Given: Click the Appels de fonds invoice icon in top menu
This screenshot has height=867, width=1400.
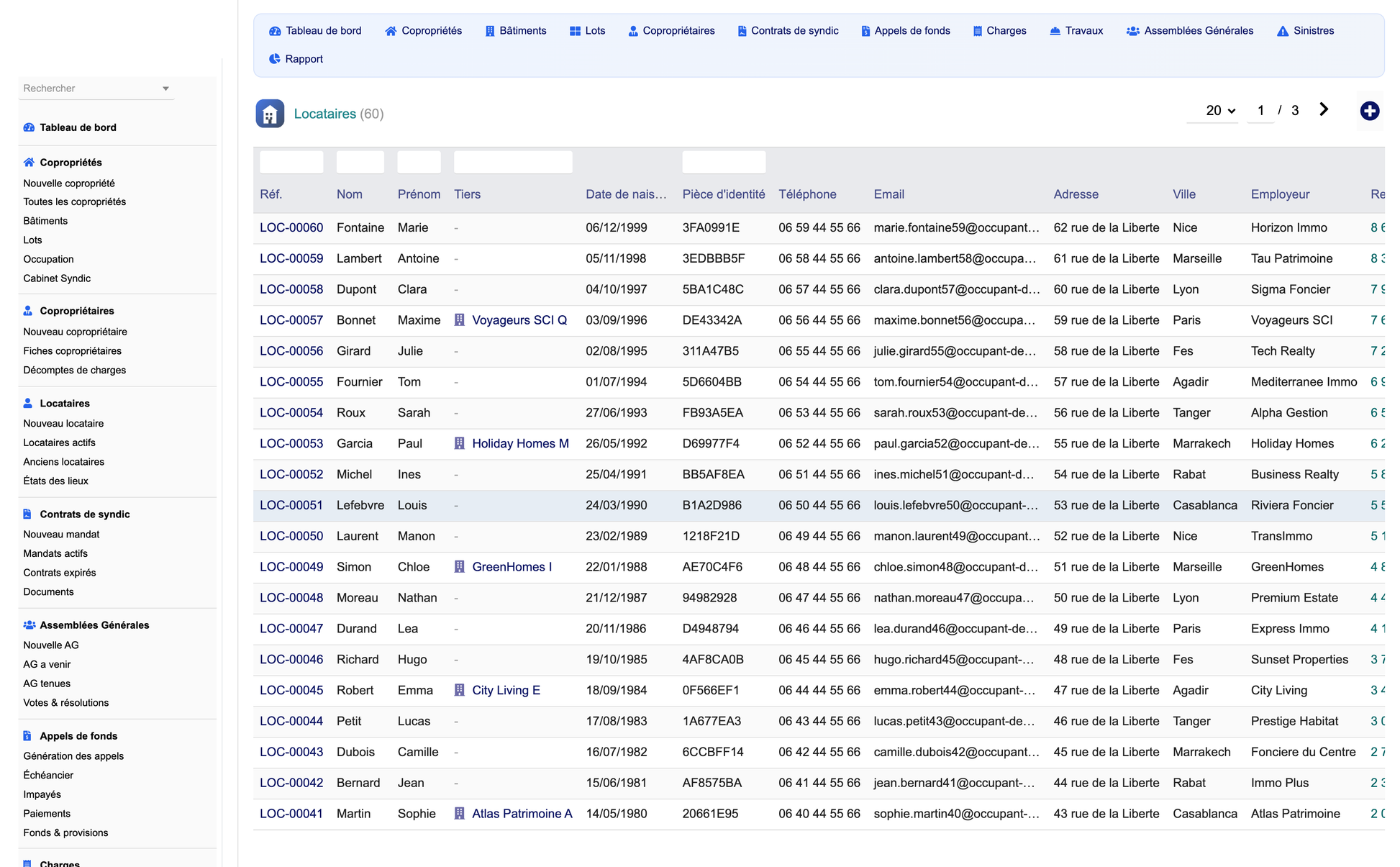Looking at the screenshot, I should (x=865, y=31).
